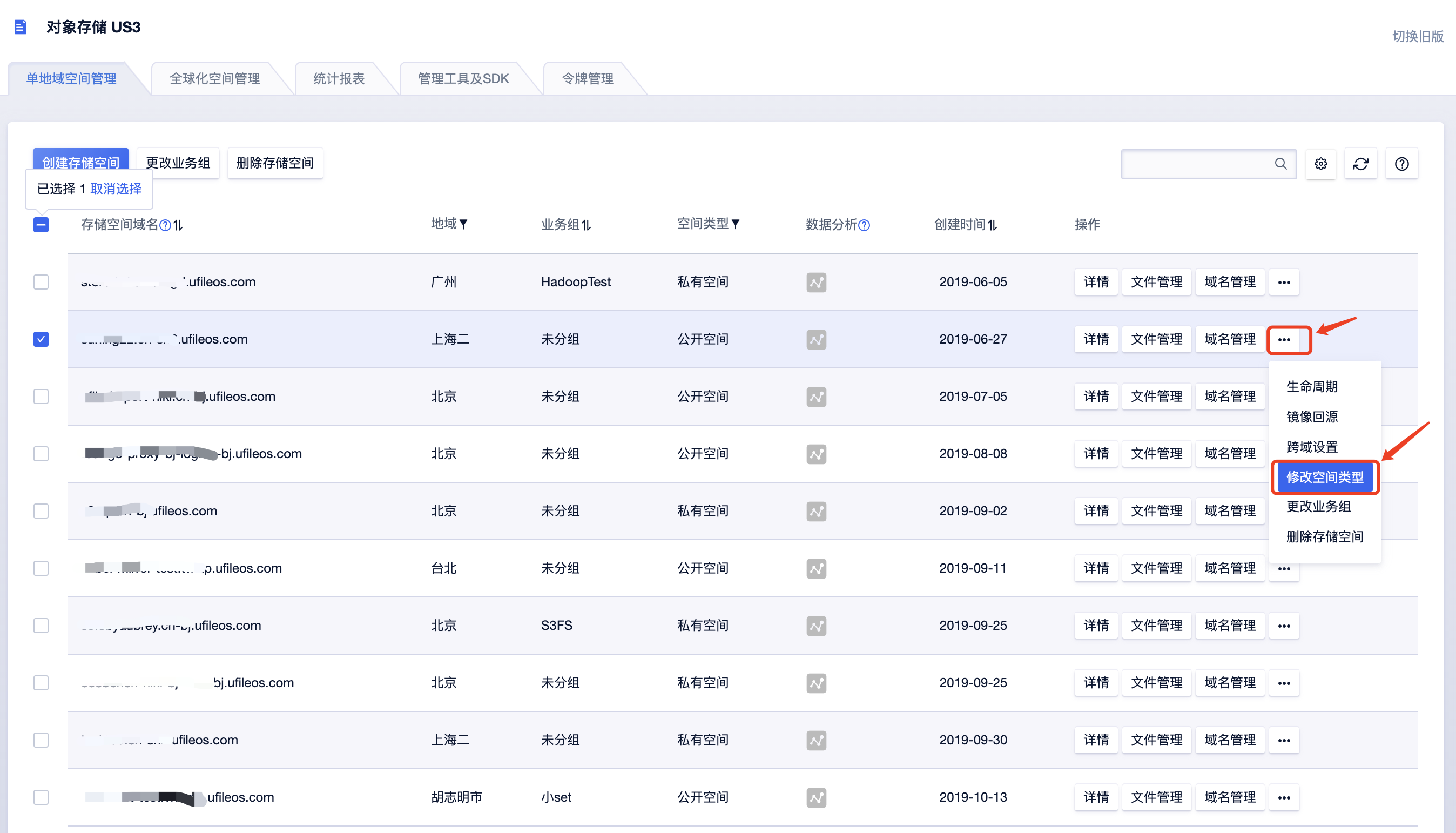Viewport: 1456px width, 833px height.
Task: Switch to 令牌管理 tab
Action: point(588,79)
